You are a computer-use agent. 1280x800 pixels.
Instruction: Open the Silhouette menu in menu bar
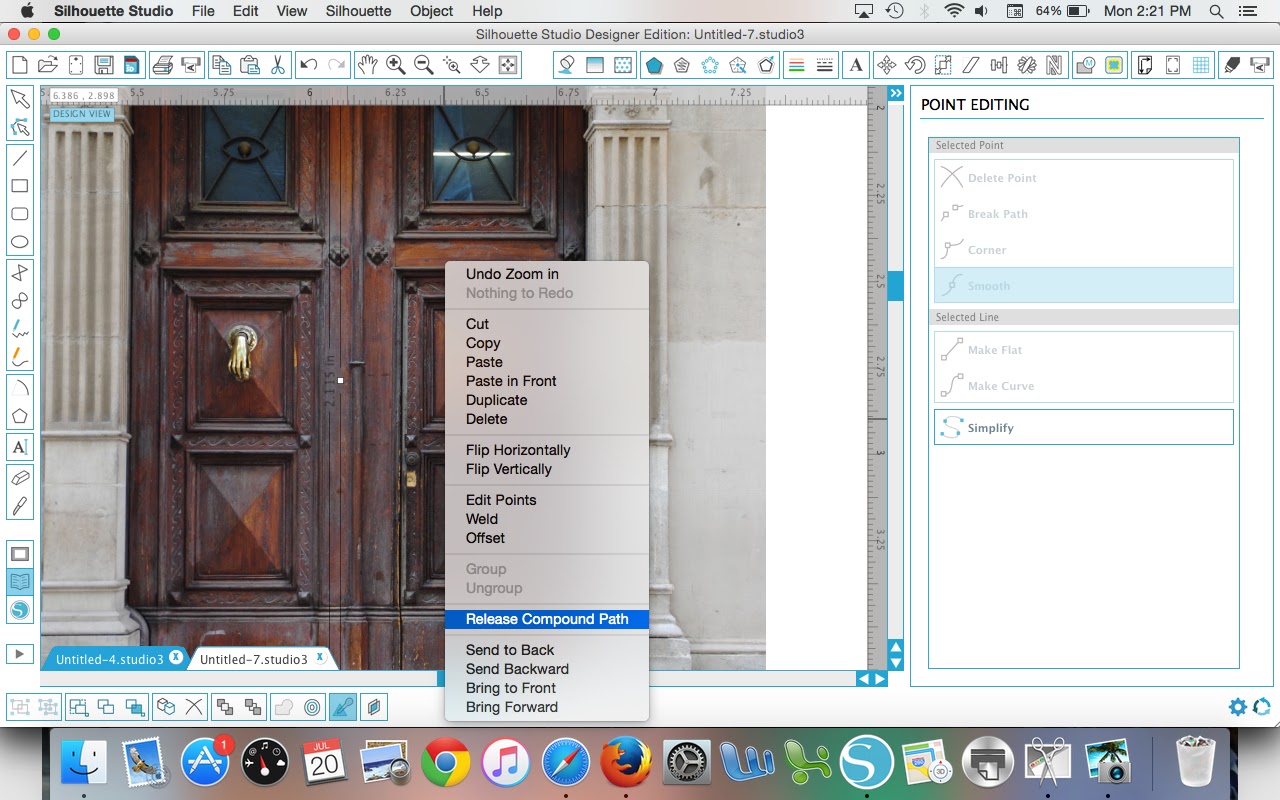pos(359,11)
